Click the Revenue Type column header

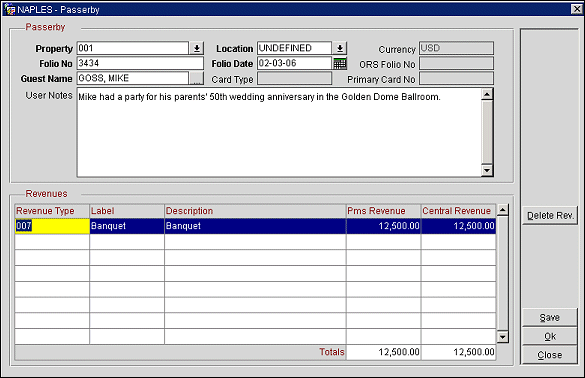coord(52,211)
